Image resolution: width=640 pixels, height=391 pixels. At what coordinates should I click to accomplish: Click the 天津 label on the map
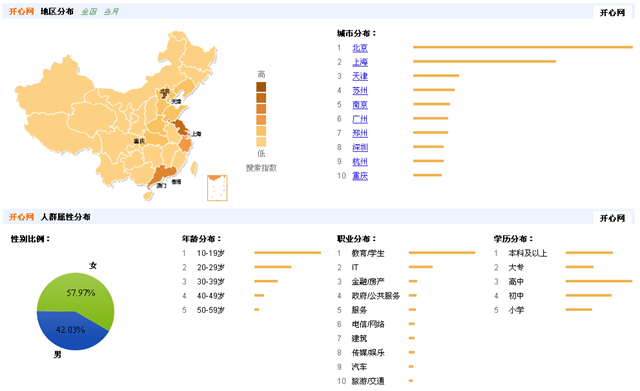tap(176, 101)
